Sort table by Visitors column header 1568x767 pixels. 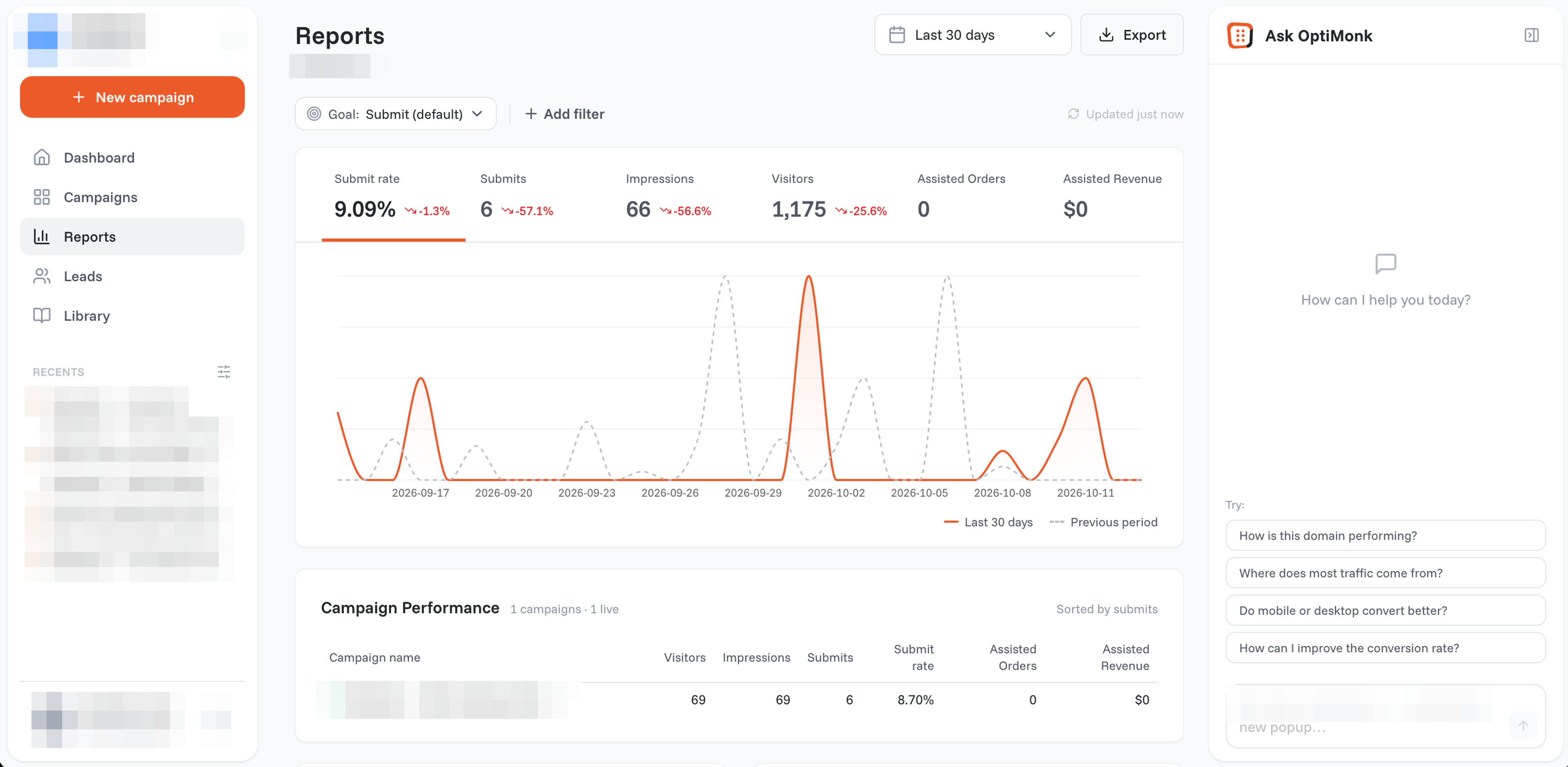click(x=685, y=658)
